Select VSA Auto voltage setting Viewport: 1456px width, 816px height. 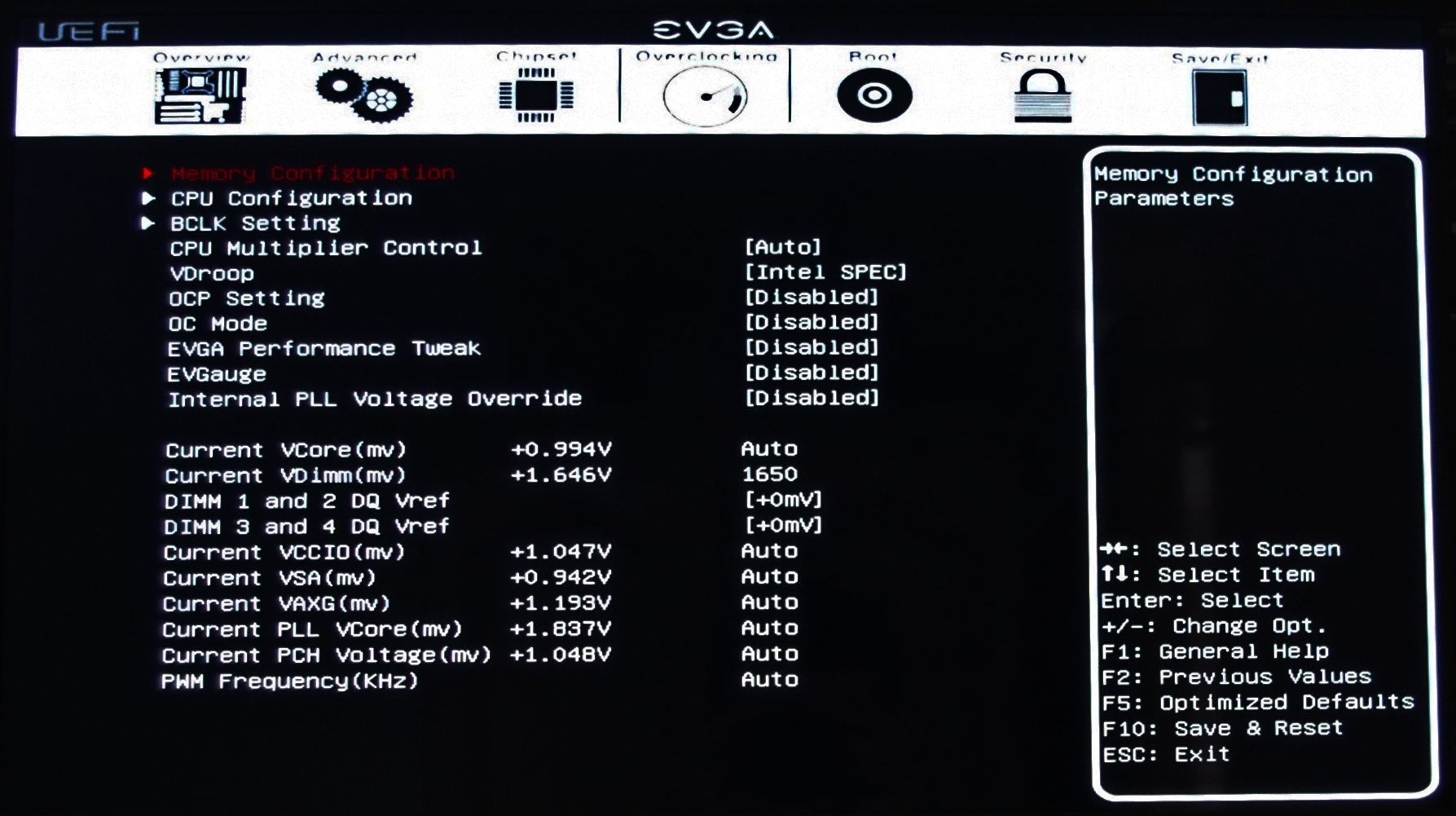pyautogui.click(x=769, y=577)
